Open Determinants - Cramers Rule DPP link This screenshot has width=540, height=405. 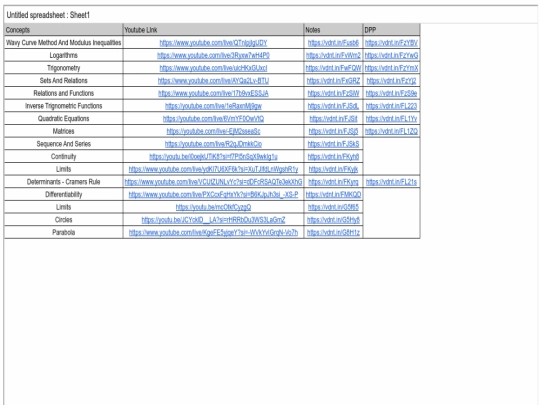click(x=391, y=182)
